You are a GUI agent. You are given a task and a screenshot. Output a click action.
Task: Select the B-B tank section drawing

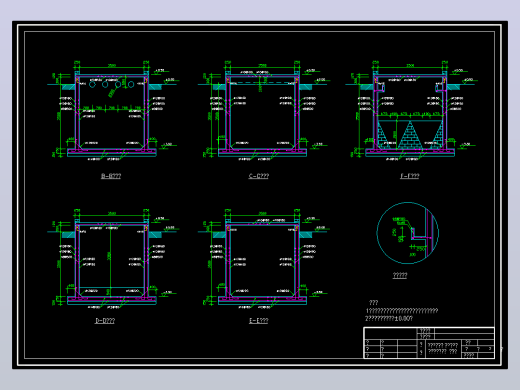pos(112,111)
